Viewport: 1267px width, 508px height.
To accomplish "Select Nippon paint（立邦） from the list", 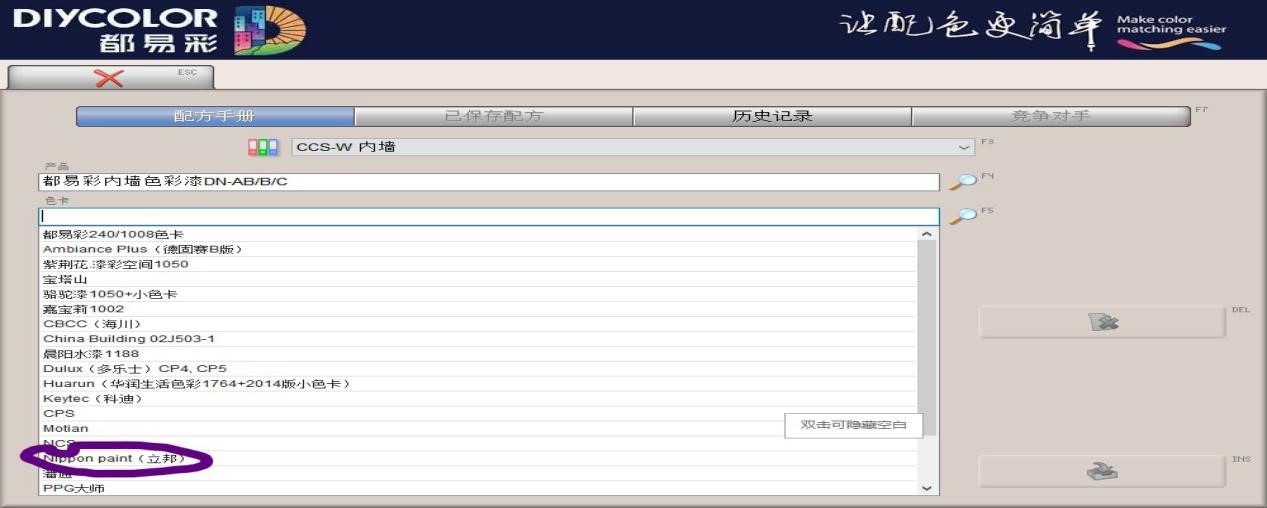I will (x=114, y=459).
